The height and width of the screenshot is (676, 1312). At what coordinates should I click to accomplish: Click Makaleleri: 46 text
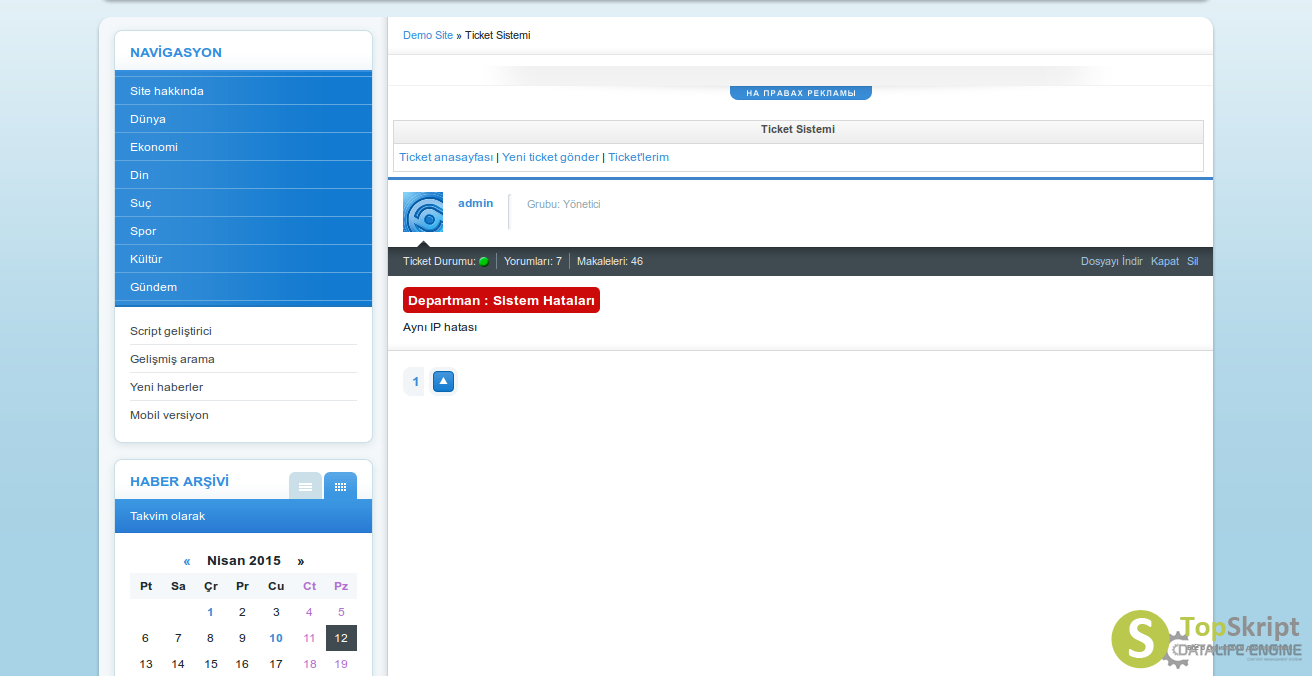click(x=610, y=261)
